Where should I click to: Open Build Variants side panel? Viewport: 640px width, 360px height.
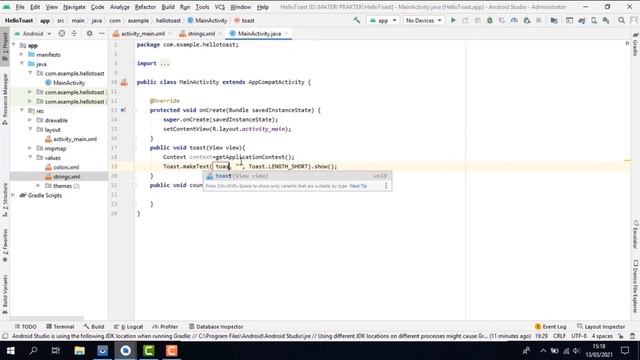coord(5,294)
